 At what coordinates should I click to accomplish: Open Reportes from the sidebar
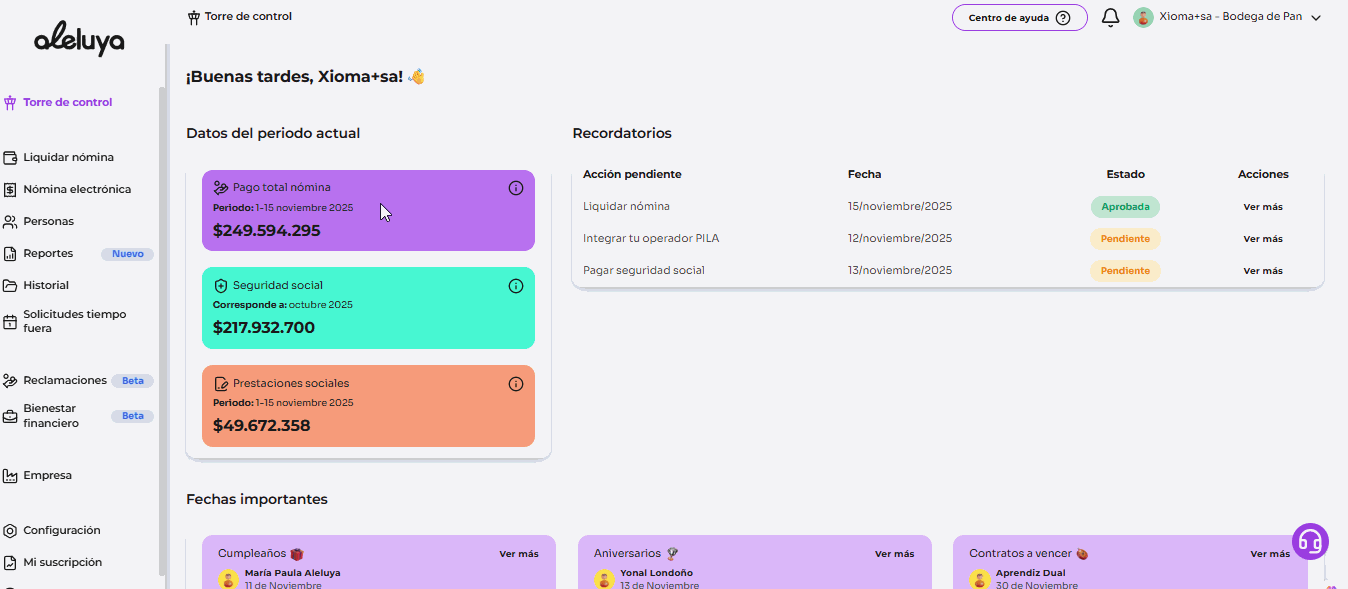click(x=48, y=253)
